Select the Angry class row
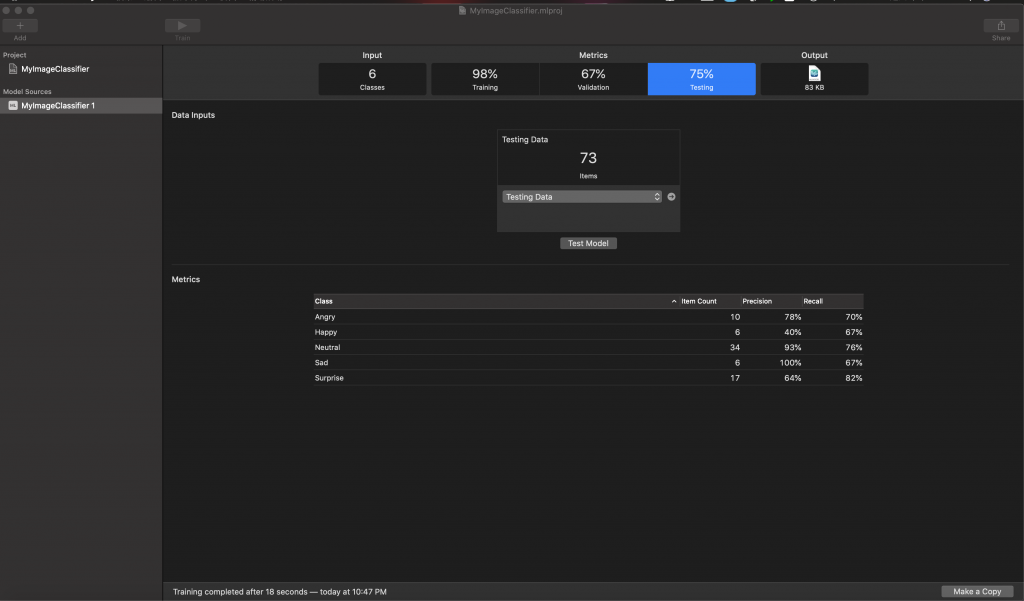This screenshot has width=1024, height=601. click(x=588, y=317)
